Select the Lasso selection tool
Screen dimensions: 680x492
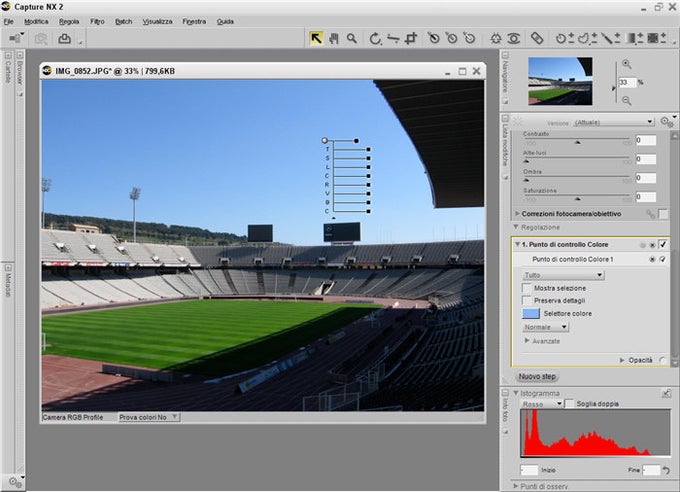pos(587,39)
